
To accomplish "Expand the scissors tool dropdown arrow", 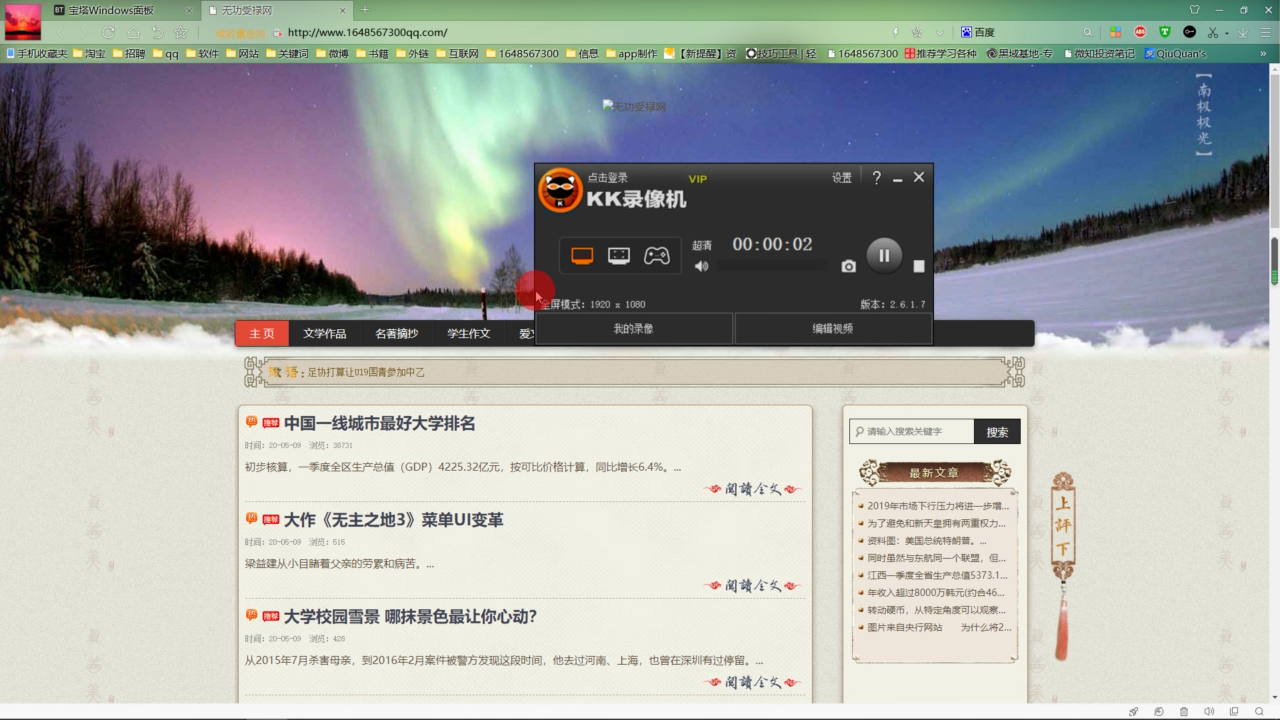I will 1226,32.
